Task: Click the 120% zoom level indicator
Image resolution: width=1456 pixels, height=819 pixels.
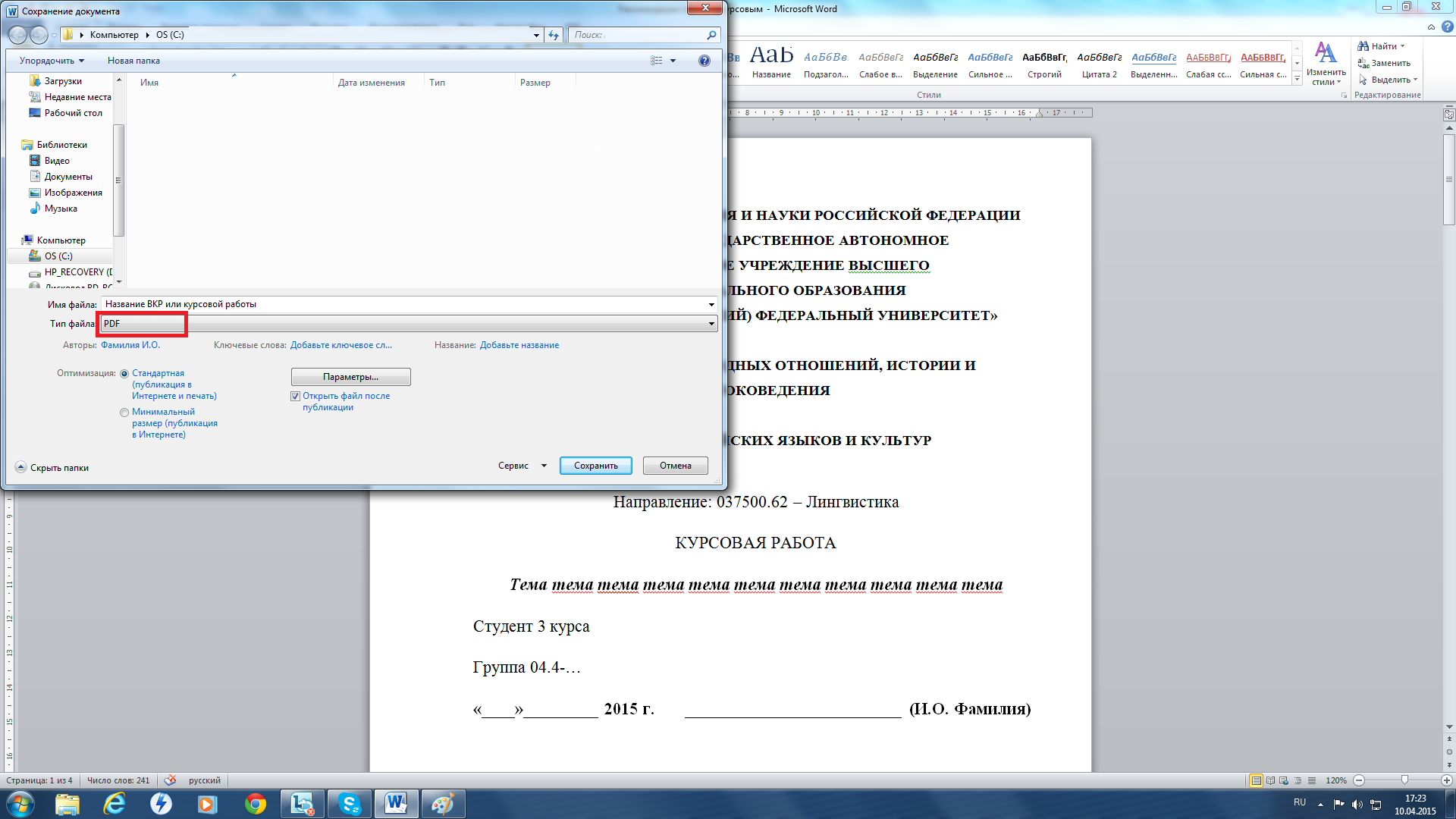Action: coord(1336,780)
